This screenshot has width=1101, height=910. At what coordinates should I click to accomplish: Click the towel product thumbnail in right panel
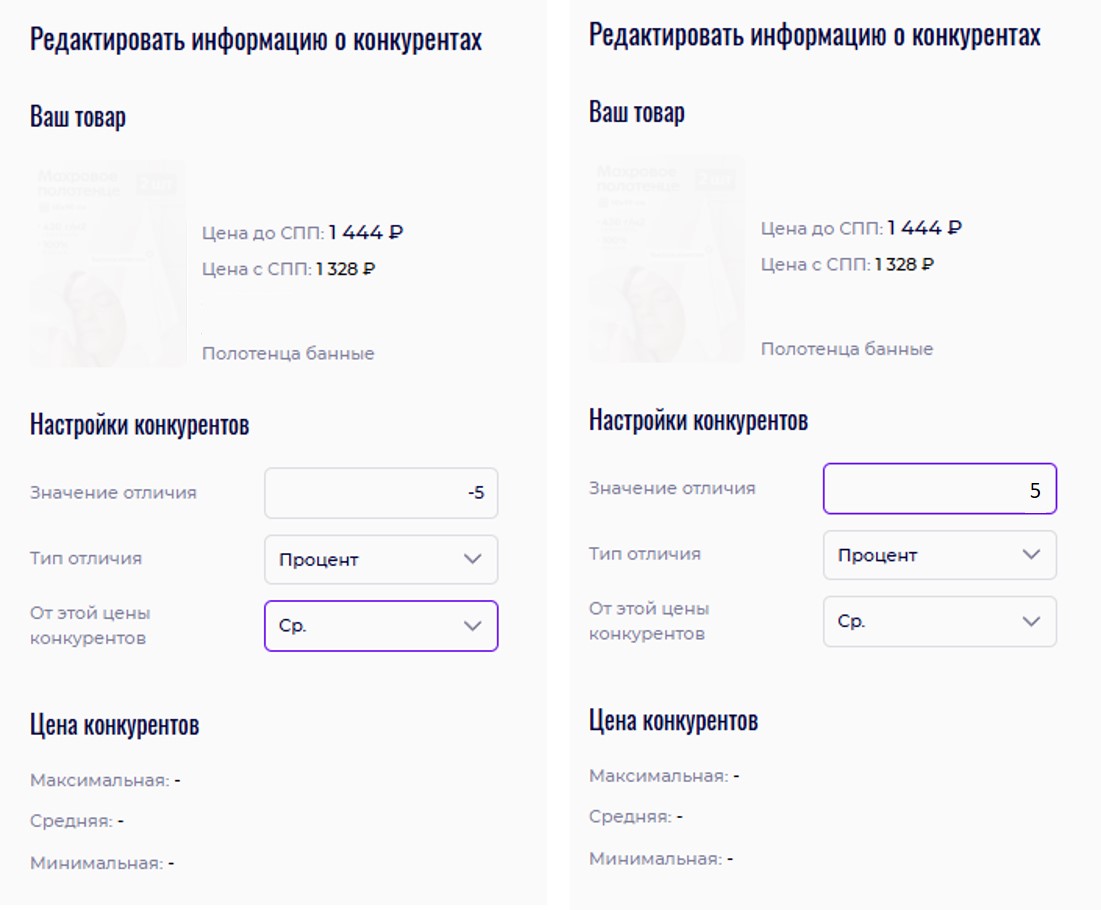click(x=666, y=259)
